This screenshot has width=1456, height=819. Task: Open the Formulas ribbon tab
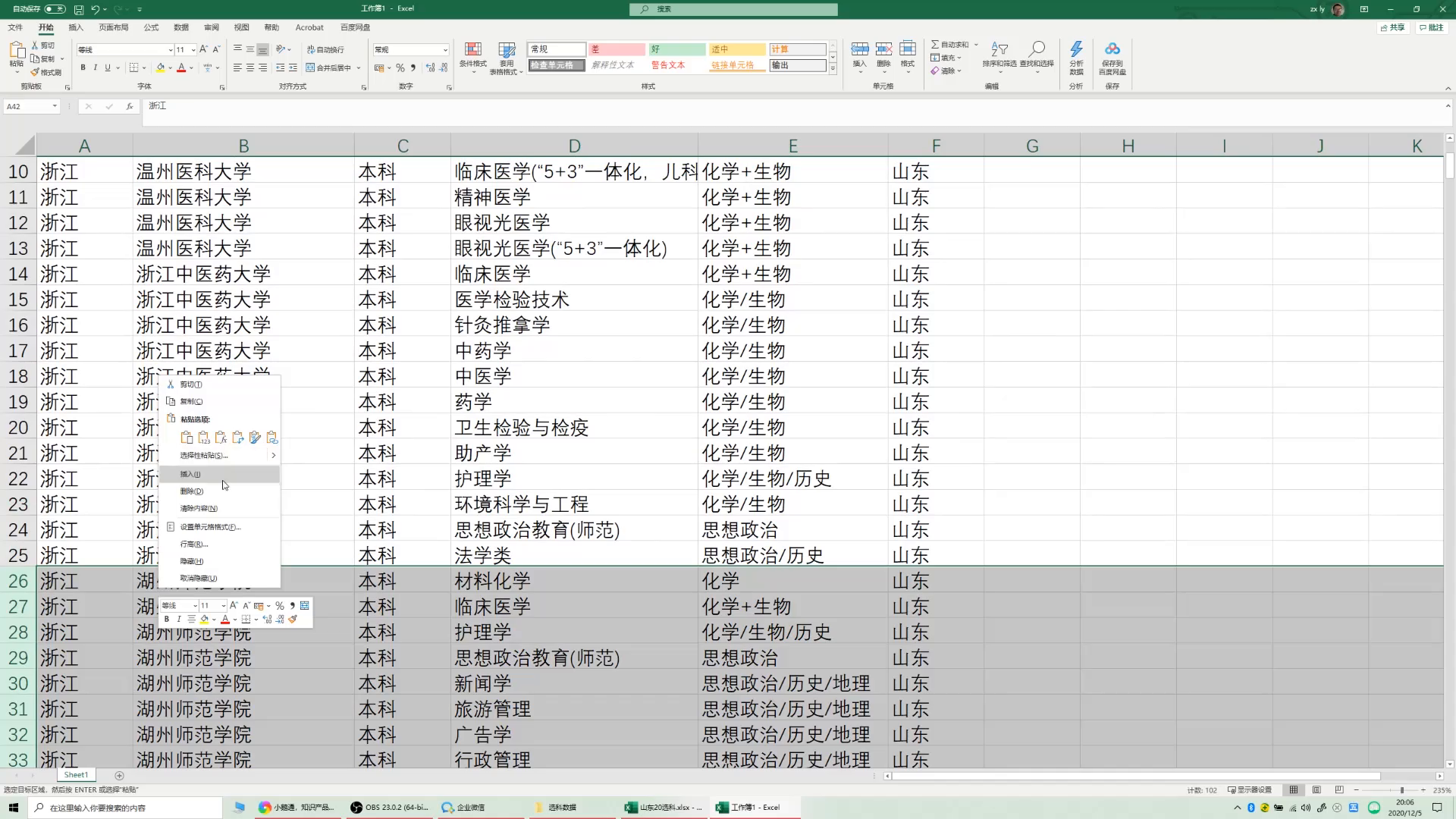coord(151,27)
